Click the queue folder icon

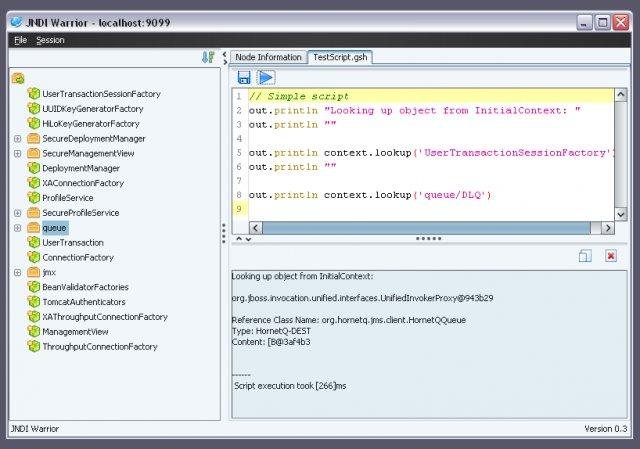(x=33, y=227)
